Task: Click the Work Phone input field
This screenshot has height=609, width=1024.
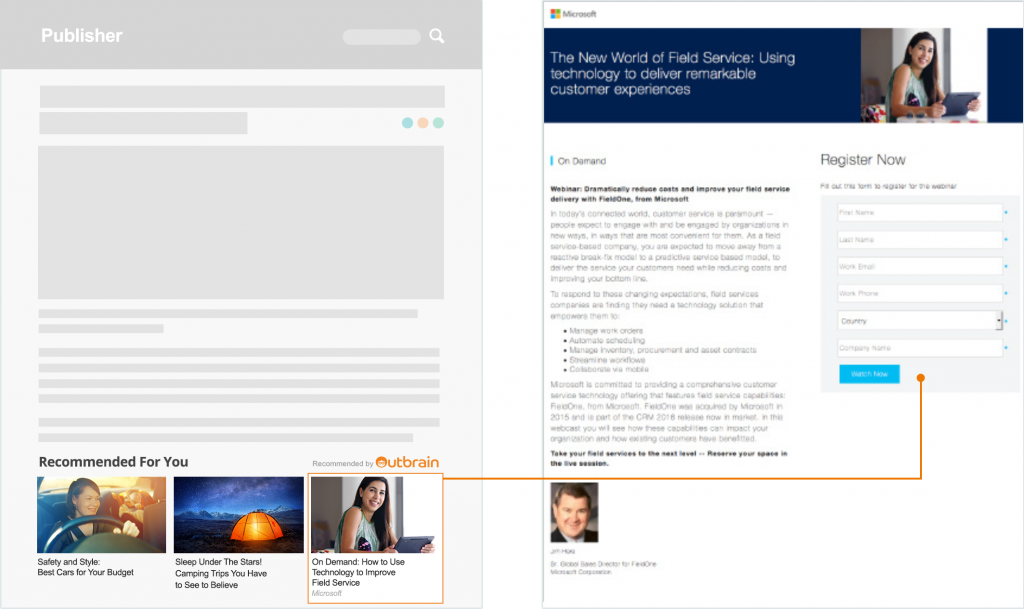Action: (919, 294)
